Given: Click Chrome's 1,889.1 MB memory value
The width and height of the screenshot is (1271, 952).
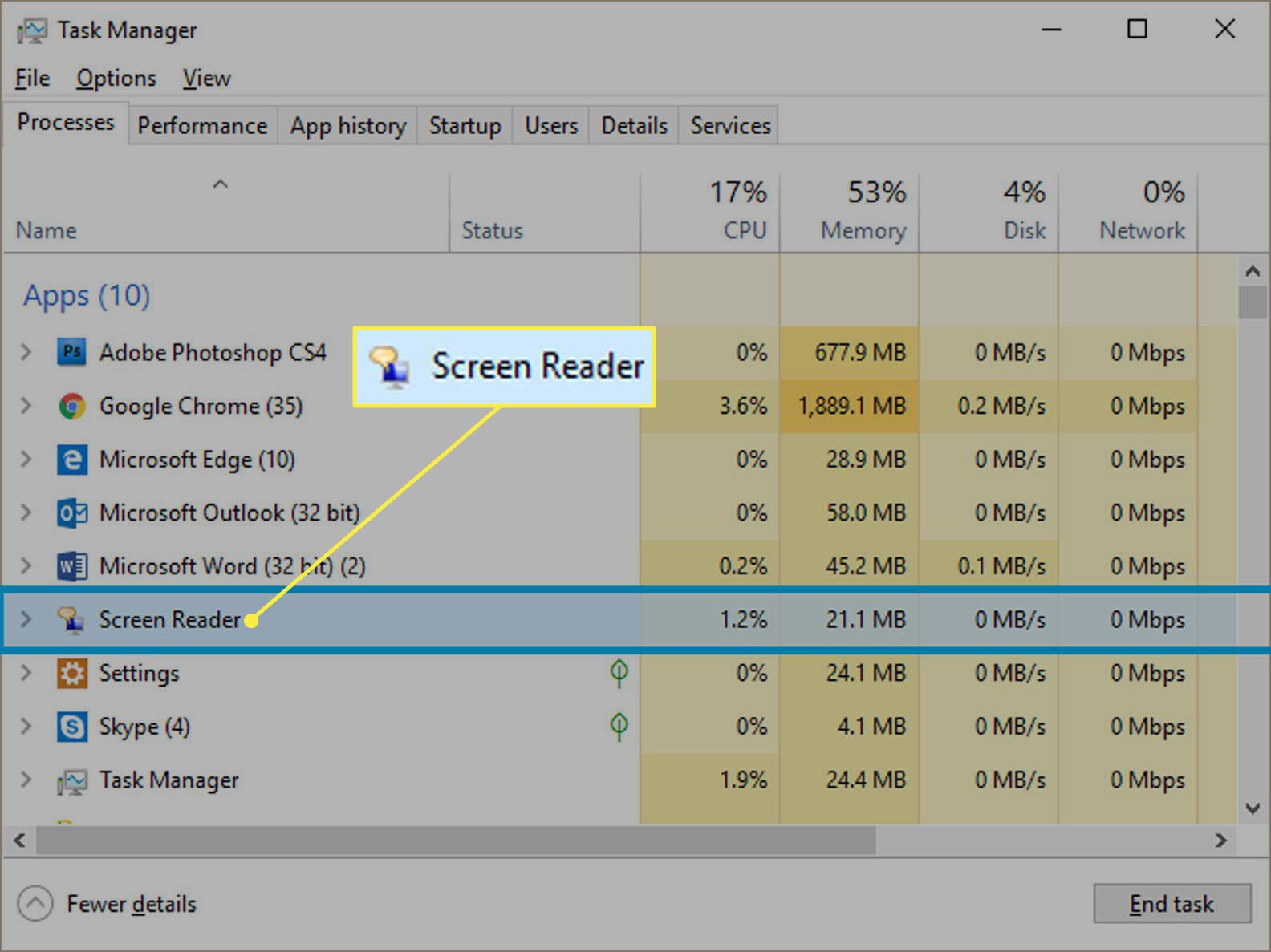Looking at the screenshot, I should pos(851,406).
